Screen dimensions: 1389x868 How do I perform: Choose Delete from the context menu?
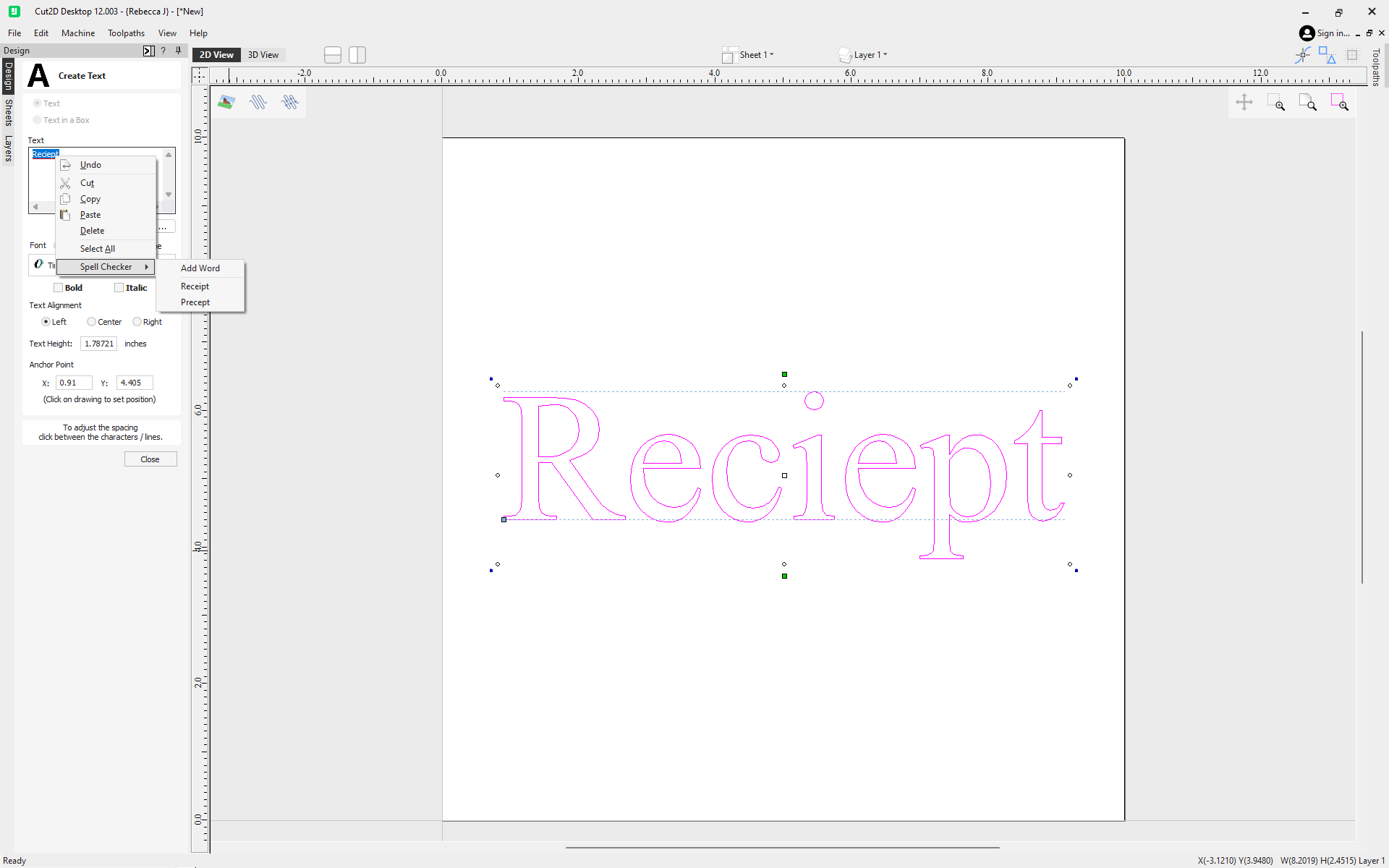pos(106,231)
